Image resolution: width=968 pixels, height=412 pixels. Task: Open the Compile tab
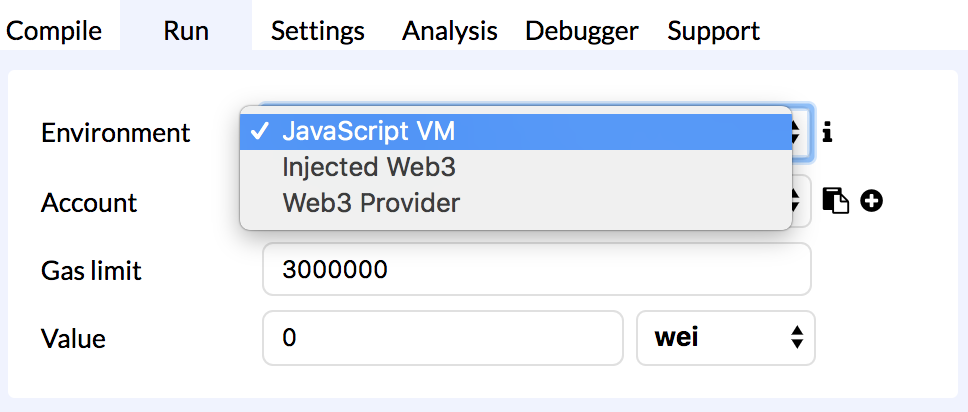coord(54,30)
